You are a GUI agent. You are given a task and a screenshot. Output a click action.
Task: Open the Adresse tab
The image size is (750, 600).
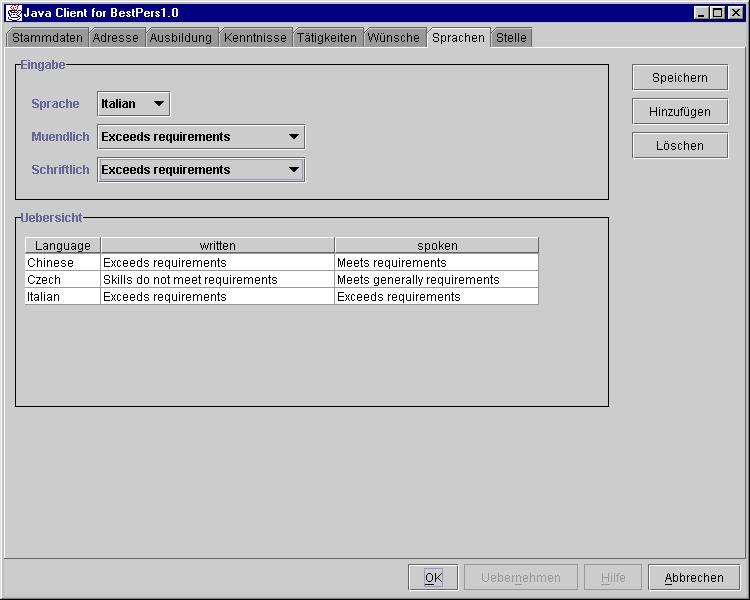[x=116, y=38]
